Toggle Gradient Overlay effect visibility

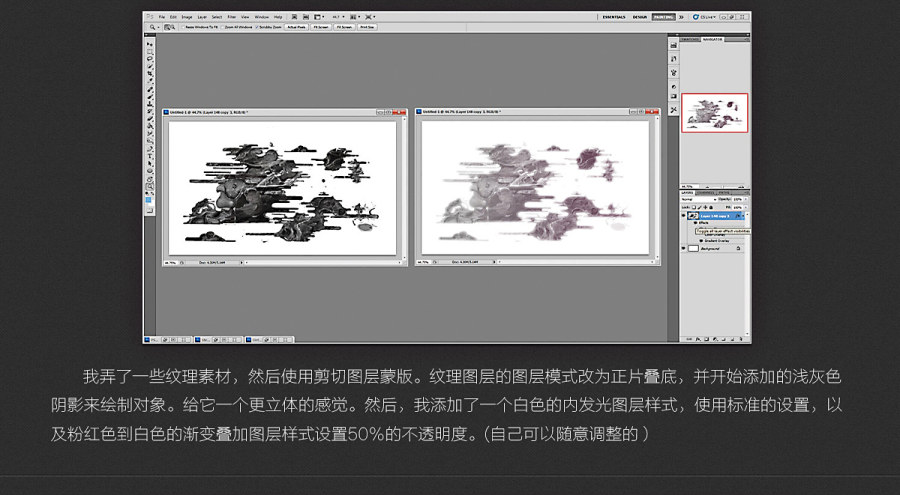(701, 241)
